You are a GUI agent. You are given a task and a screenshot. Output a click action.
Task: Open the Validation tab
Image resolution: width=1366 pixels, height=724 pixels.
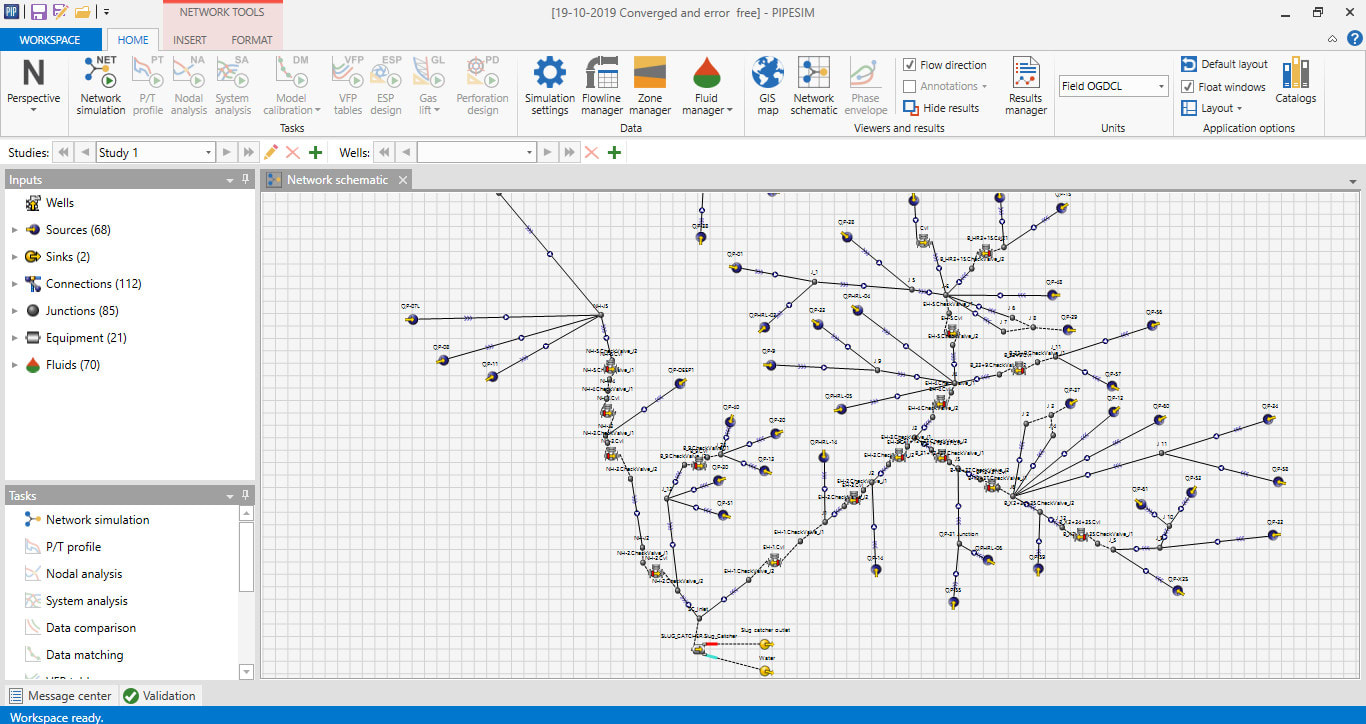click(x=160, y=696)
